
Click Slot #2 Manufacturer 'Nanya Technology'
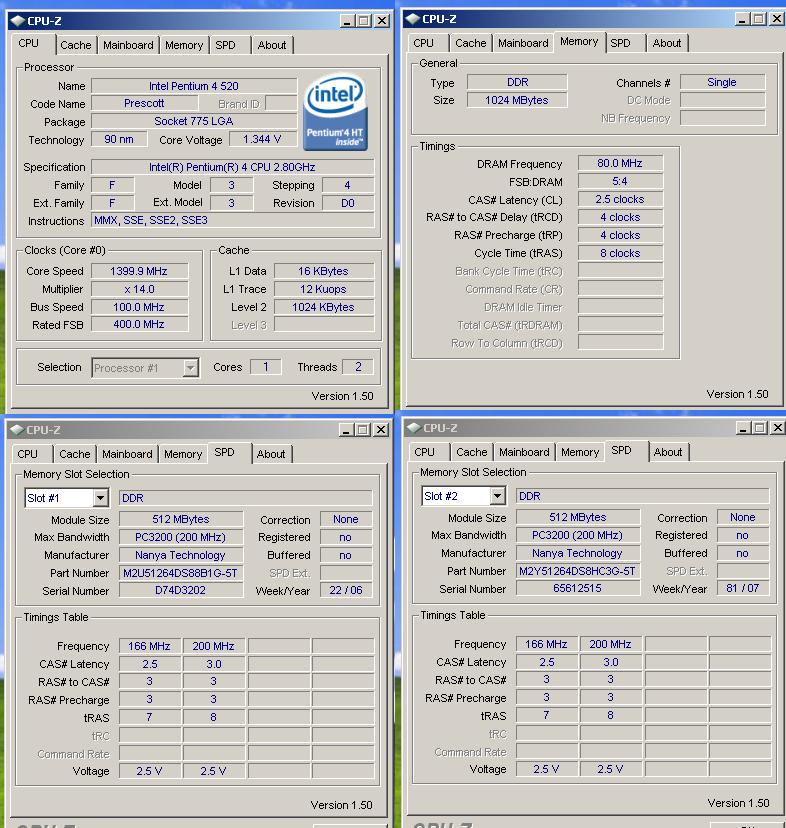[577, 553]
